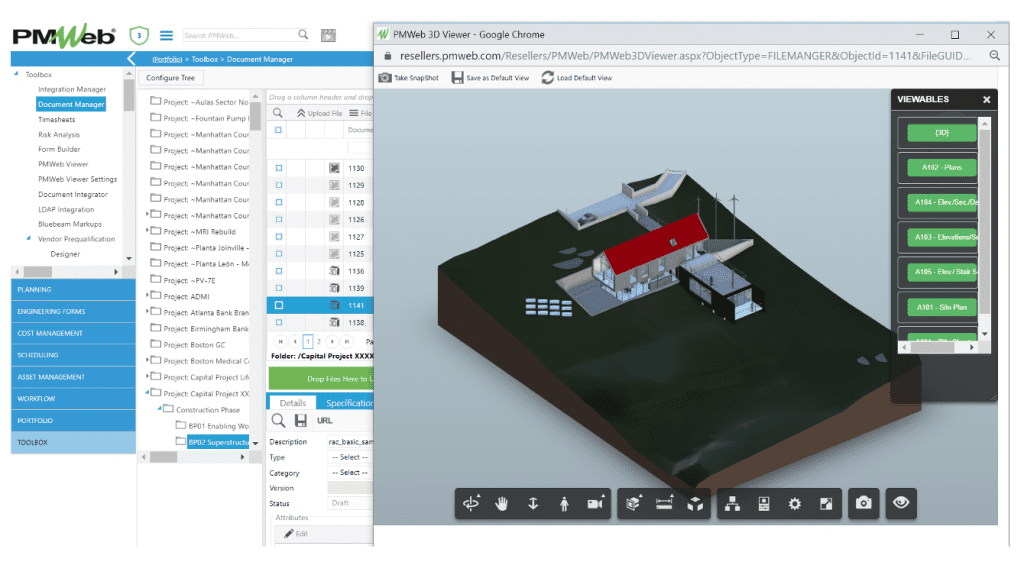Screen dimensions: 1024x565
Task: Expand Project: Atlanta Bank Branch node
Action: point(147,312)
